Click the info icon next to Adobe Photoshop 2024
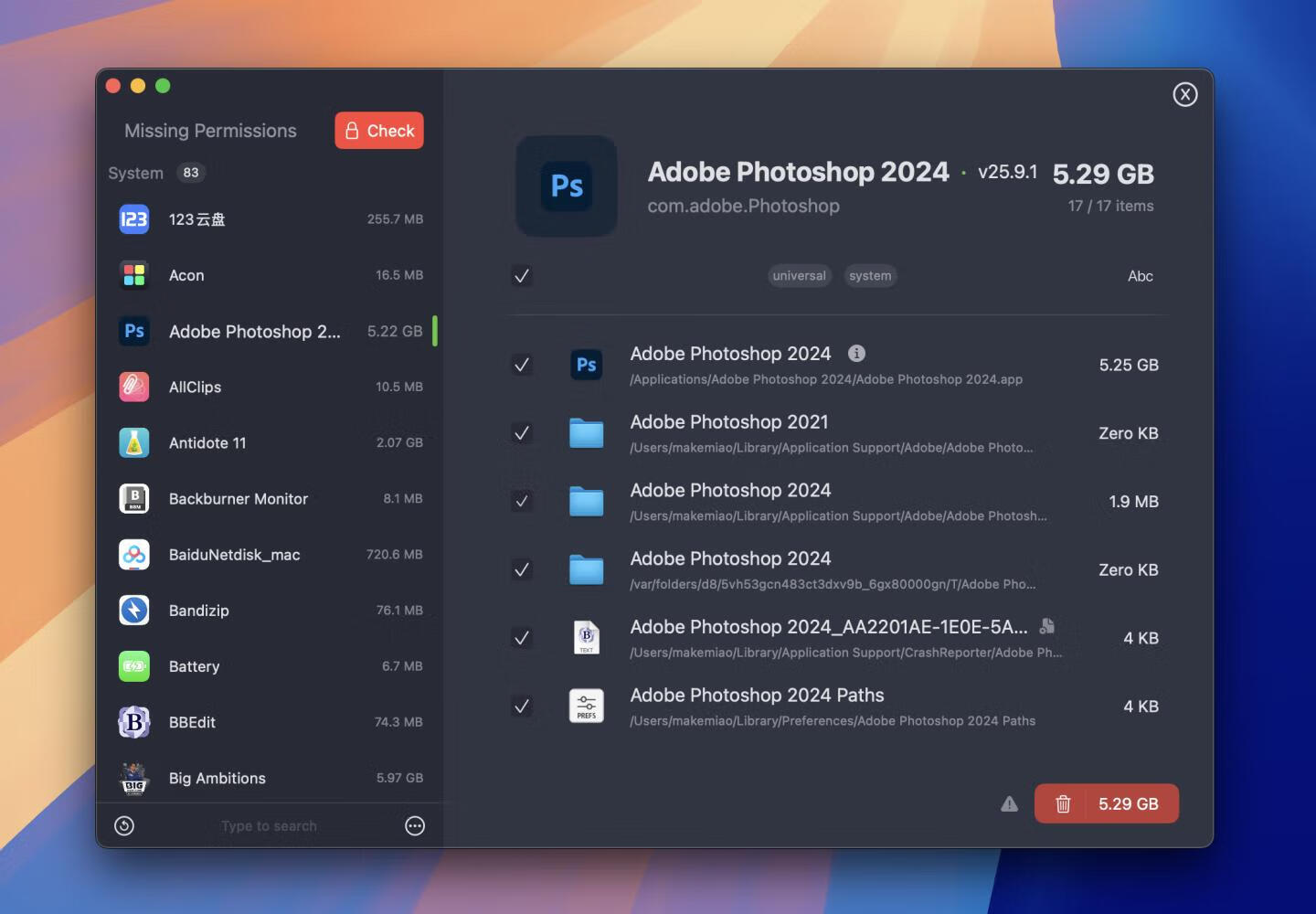 856,353
